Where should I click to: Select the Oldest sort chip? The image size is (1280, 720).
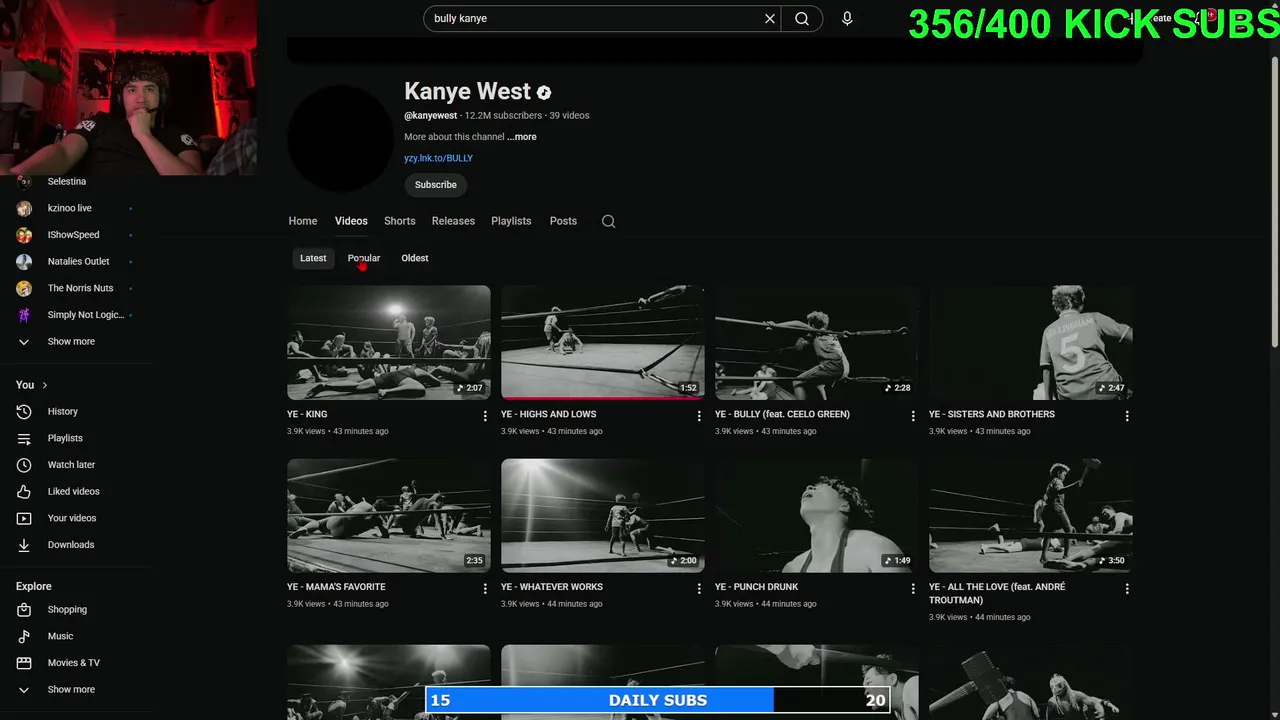(415, 258)
